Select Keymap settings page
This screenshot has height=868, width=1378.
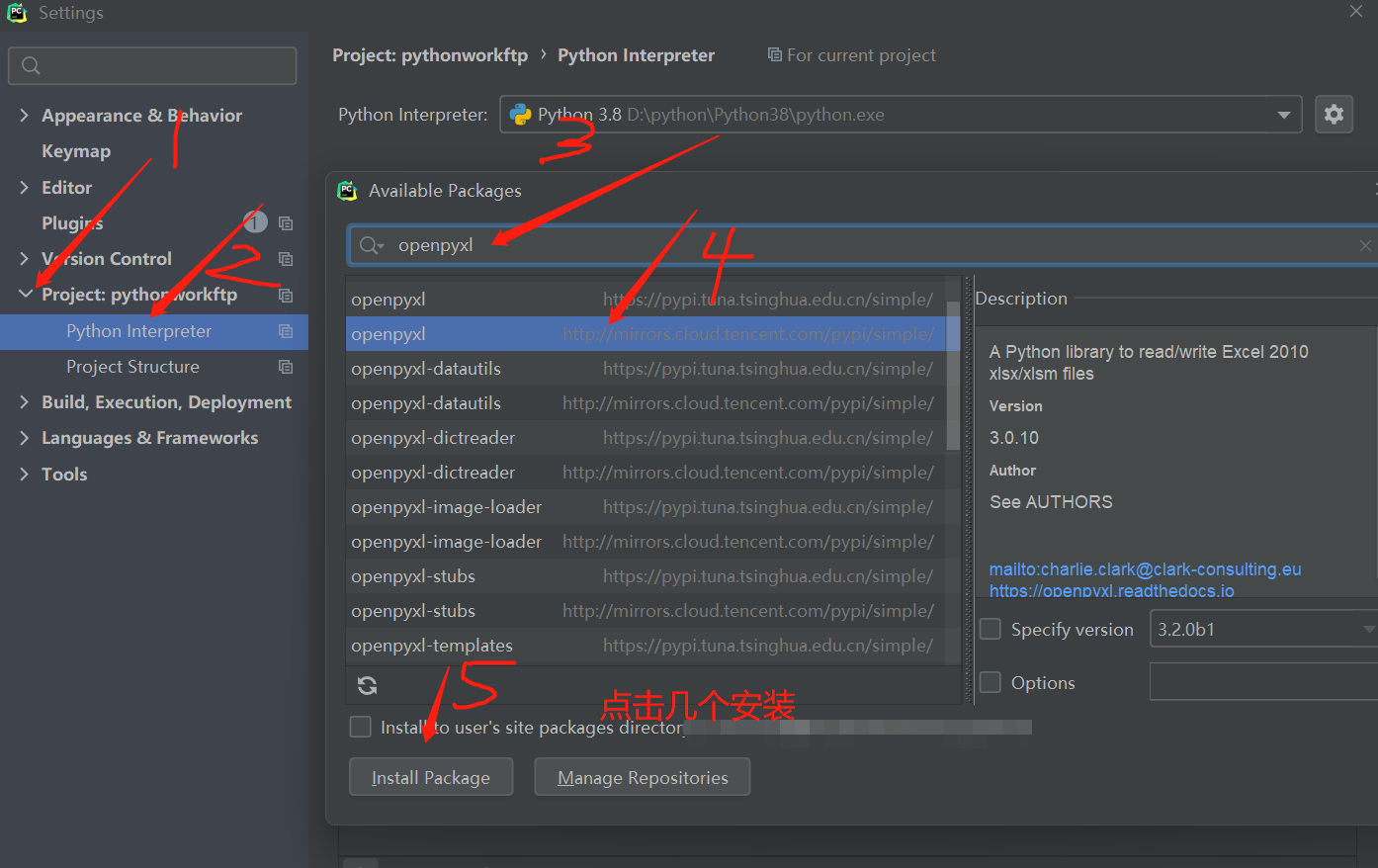[x=76, y=151]
